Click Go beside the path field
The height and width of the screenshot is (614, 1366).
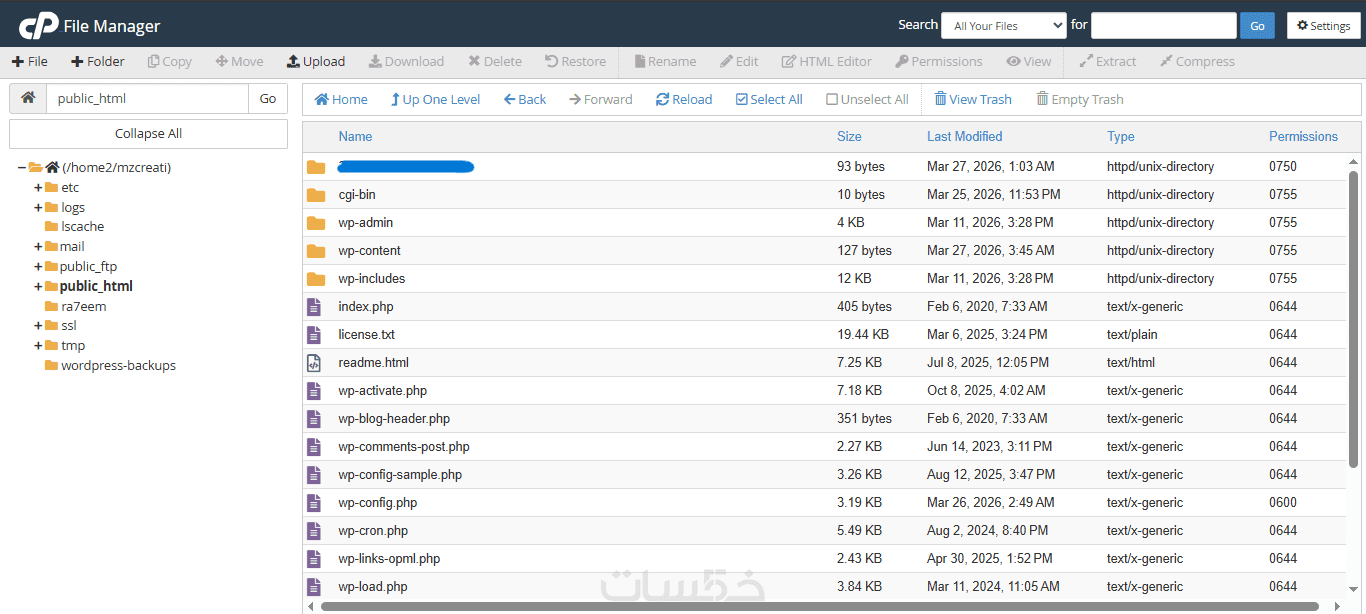268,98
